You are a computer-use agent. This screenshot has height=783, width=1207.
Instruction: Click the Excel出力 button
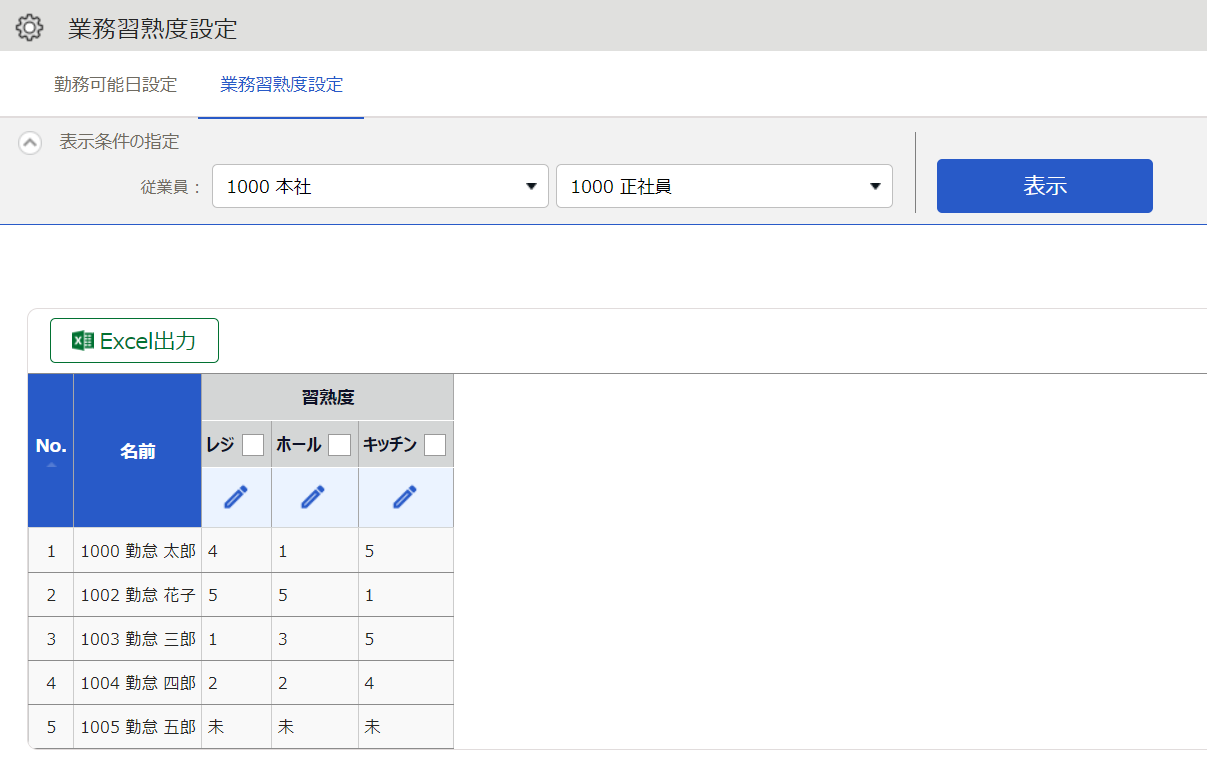coord(135,341)
